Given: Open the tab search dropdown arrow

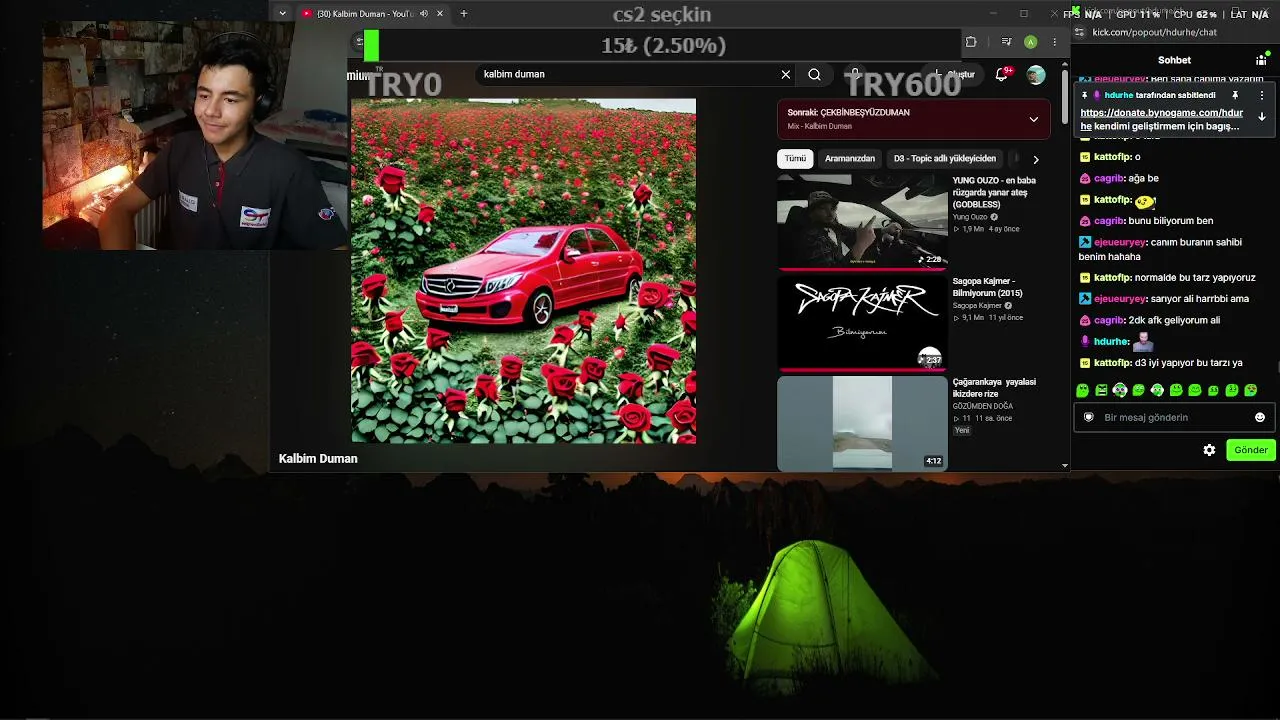Looking at the screenshot, I should coord(283,14).
